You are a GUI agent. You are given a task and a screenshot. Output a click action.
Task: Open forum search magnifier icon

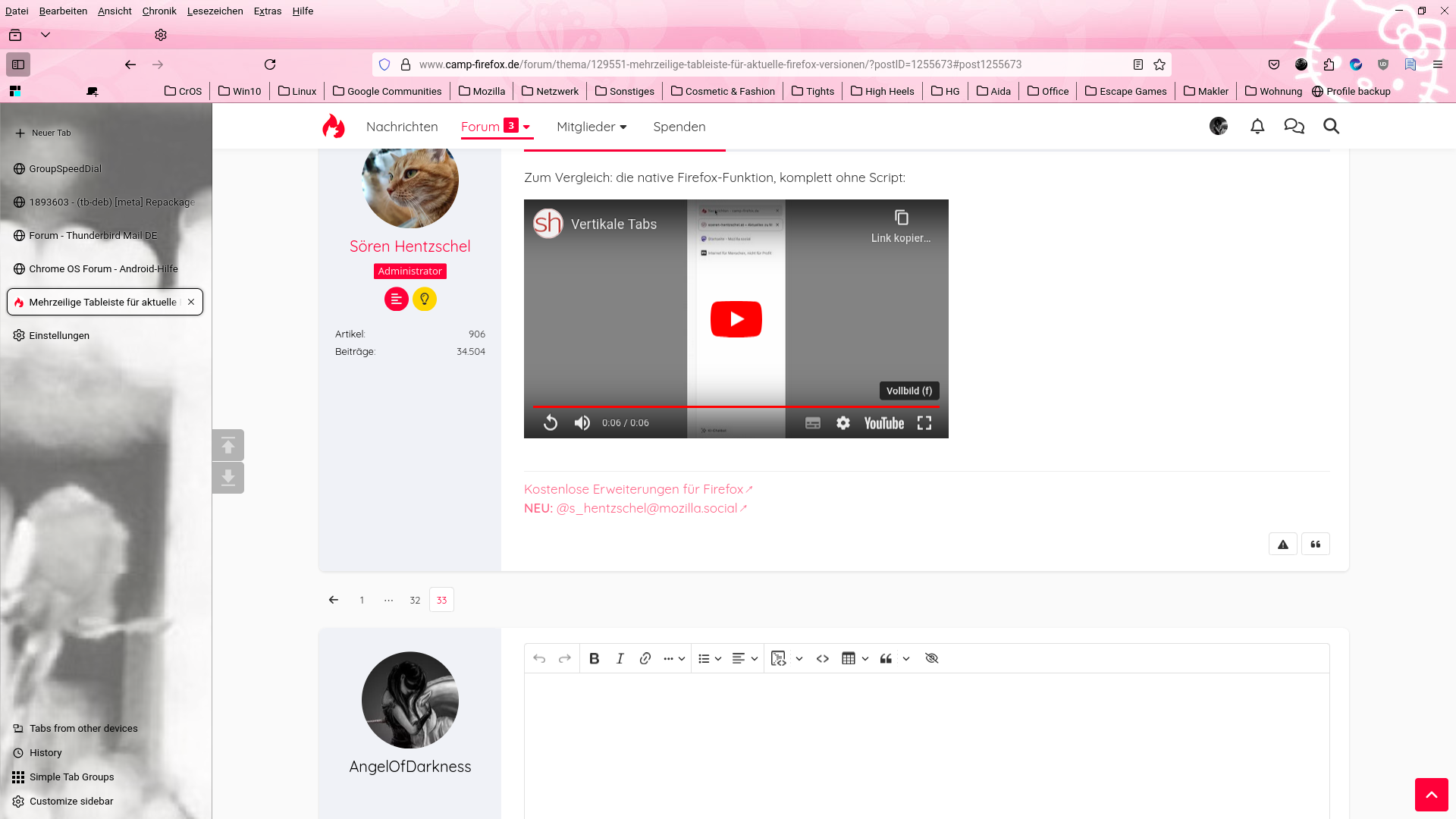click(1331, 127)
